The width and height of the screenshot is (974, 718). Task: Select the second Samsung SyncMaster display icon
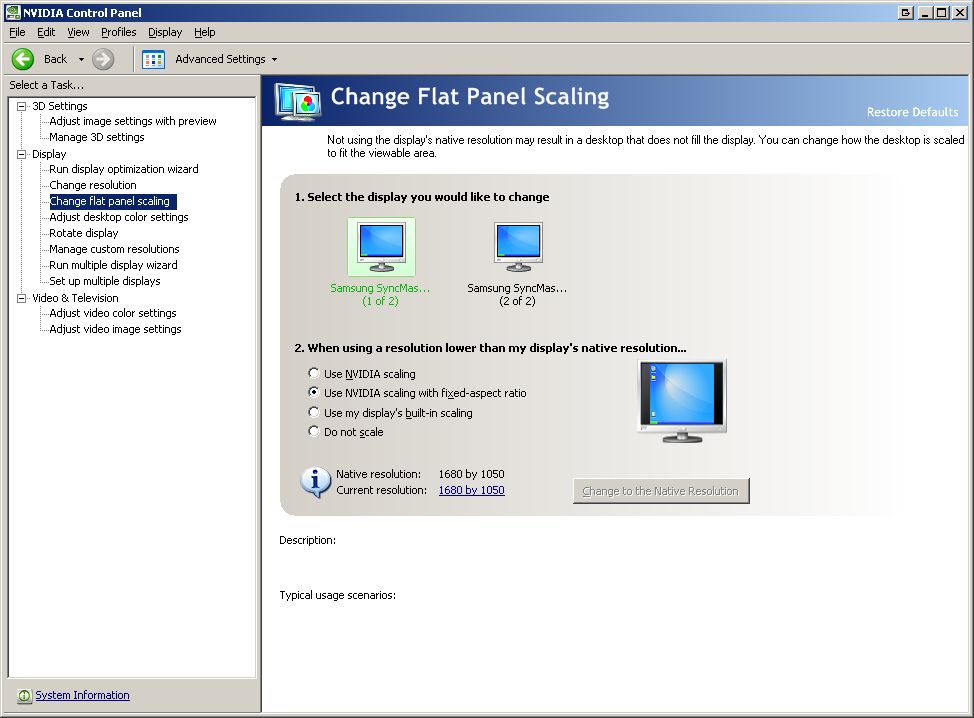pyautogui.click(x=517, y=246)
